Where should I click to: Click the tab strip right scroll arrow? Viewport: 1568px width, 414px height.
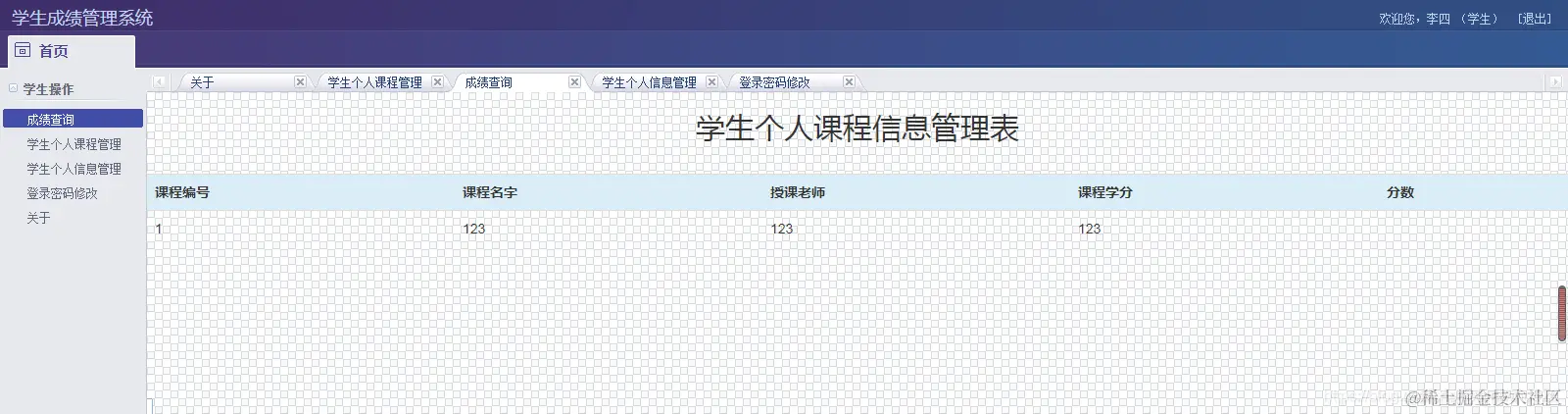pos(1554,81)
